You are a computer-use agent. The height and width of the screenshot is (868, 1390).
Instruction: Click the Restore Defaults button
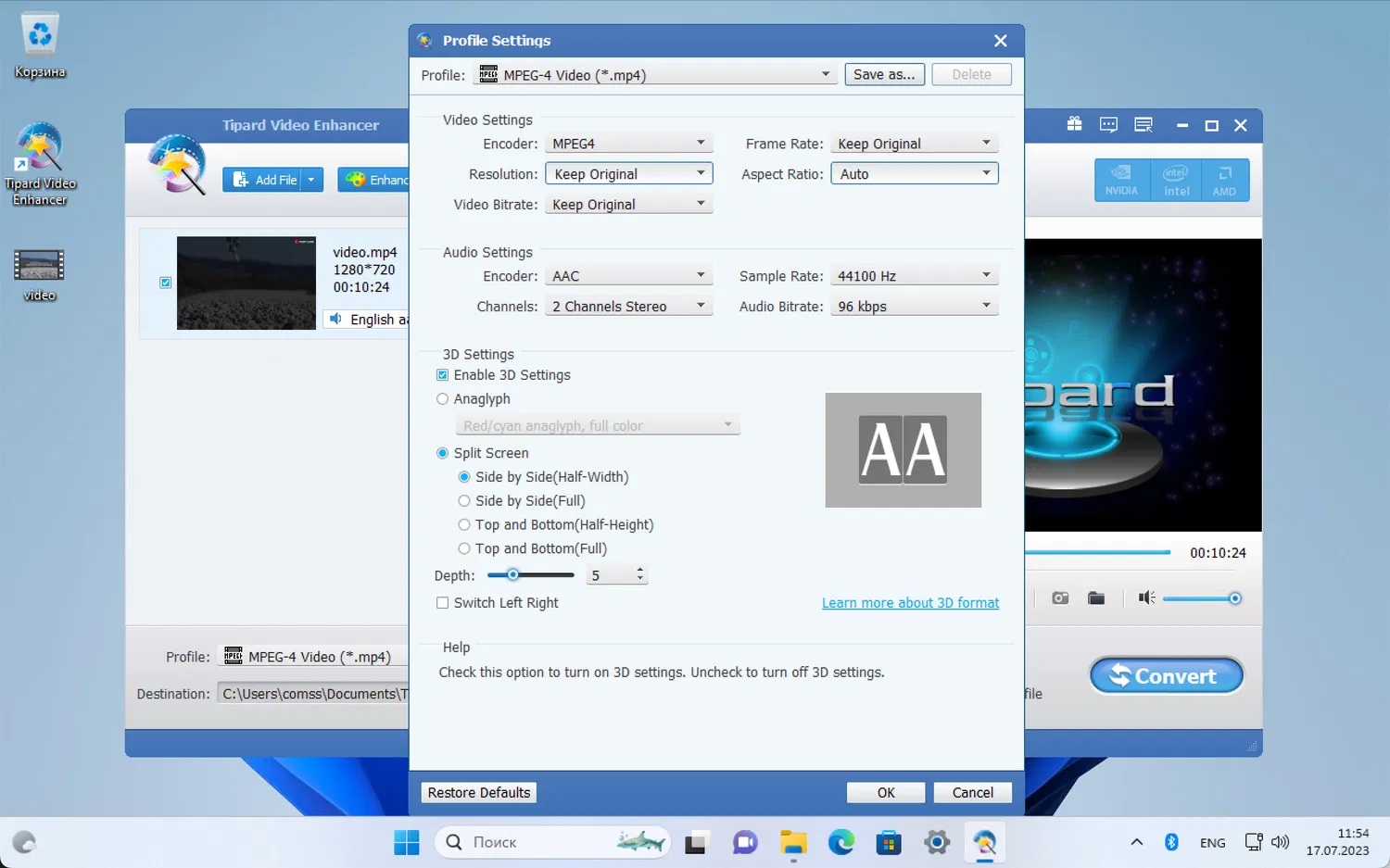coord(479,793)
